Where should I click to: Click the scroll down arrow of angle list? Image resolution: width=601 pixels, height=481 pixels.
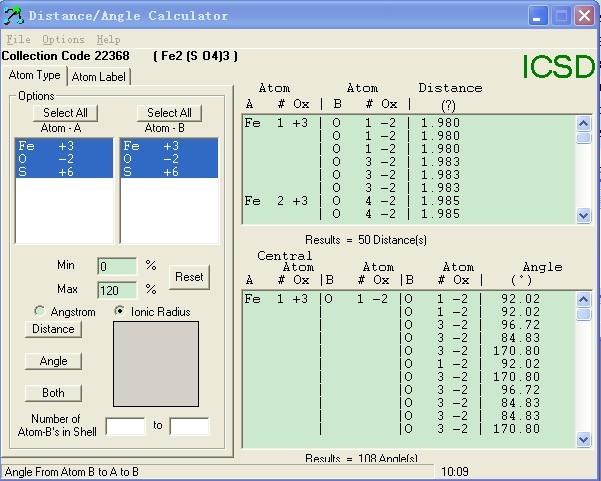coord(583,439)
